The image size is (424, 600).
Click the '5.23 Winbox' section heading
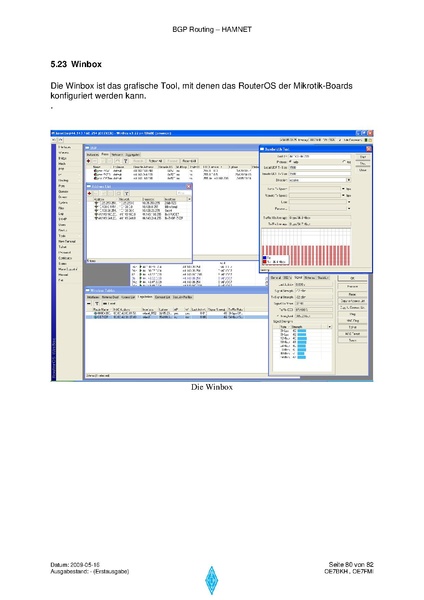click(x=76, y=64)
